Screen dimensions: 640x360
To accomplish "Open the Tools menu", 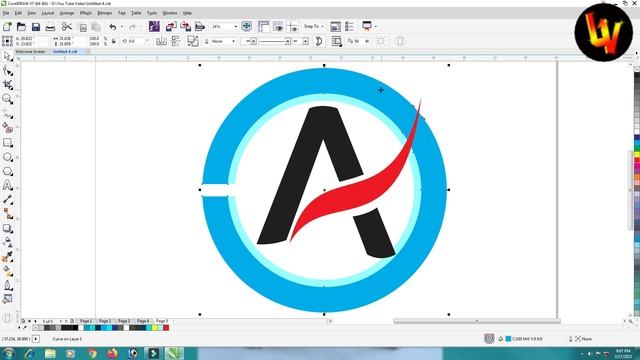I will (151, 13).
